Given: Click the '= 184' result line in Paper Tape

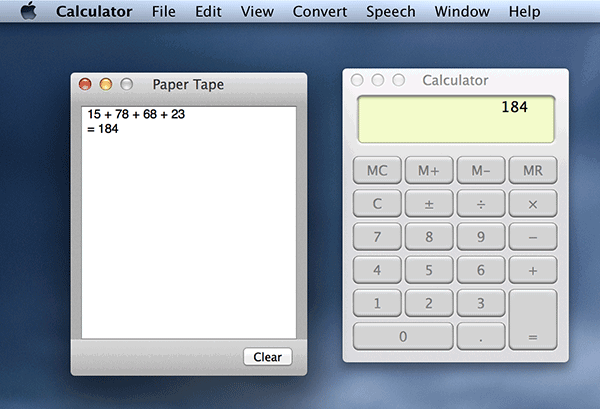Looking at the screenshot, I should click(103, 129).
